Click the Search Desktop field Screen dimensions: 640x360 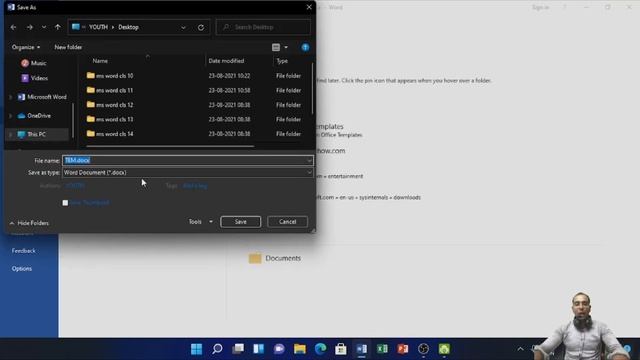click(x=263, y=27)
